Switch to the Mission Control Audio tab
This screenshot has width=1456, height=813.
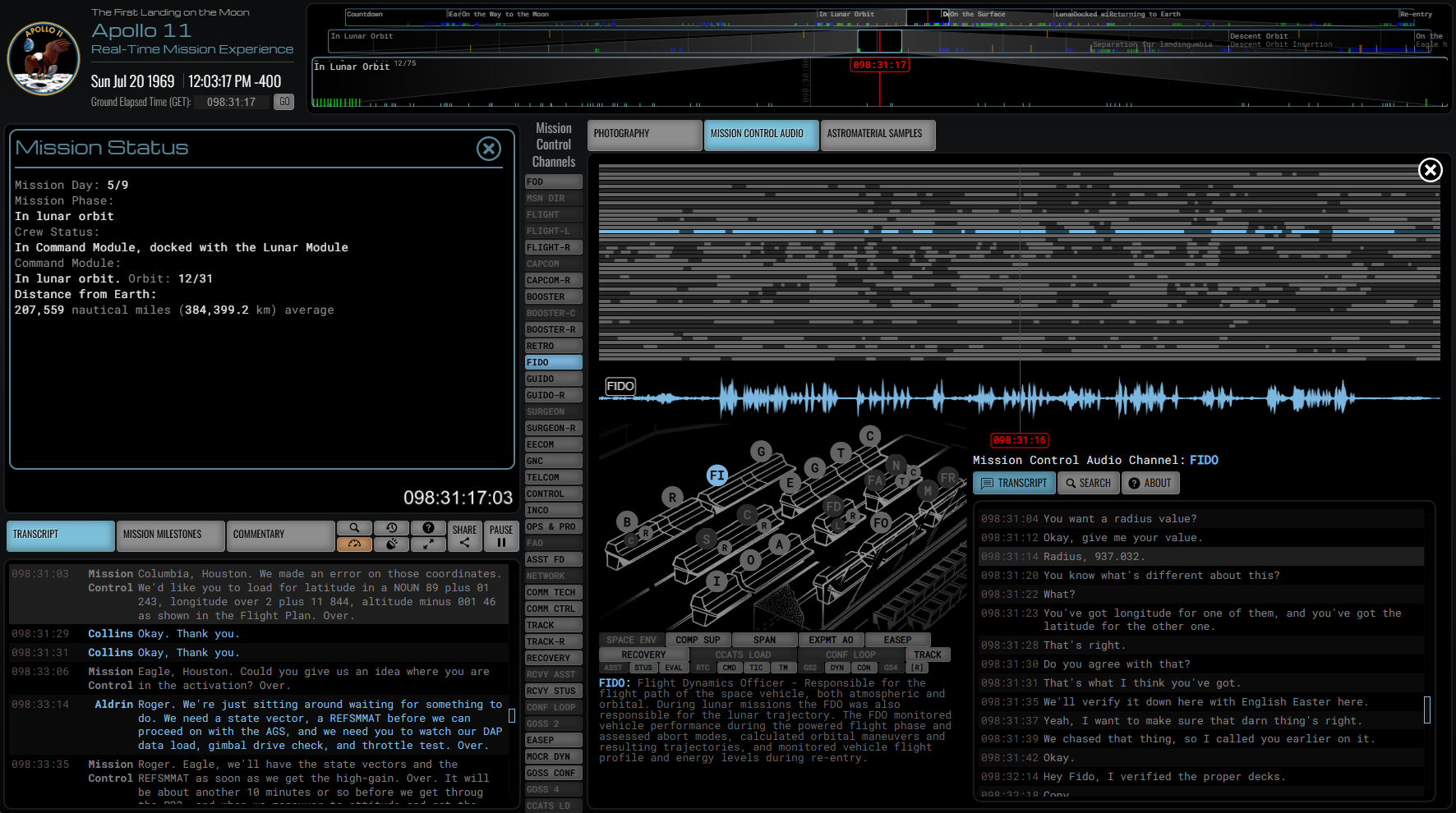(x=762, y=135)
